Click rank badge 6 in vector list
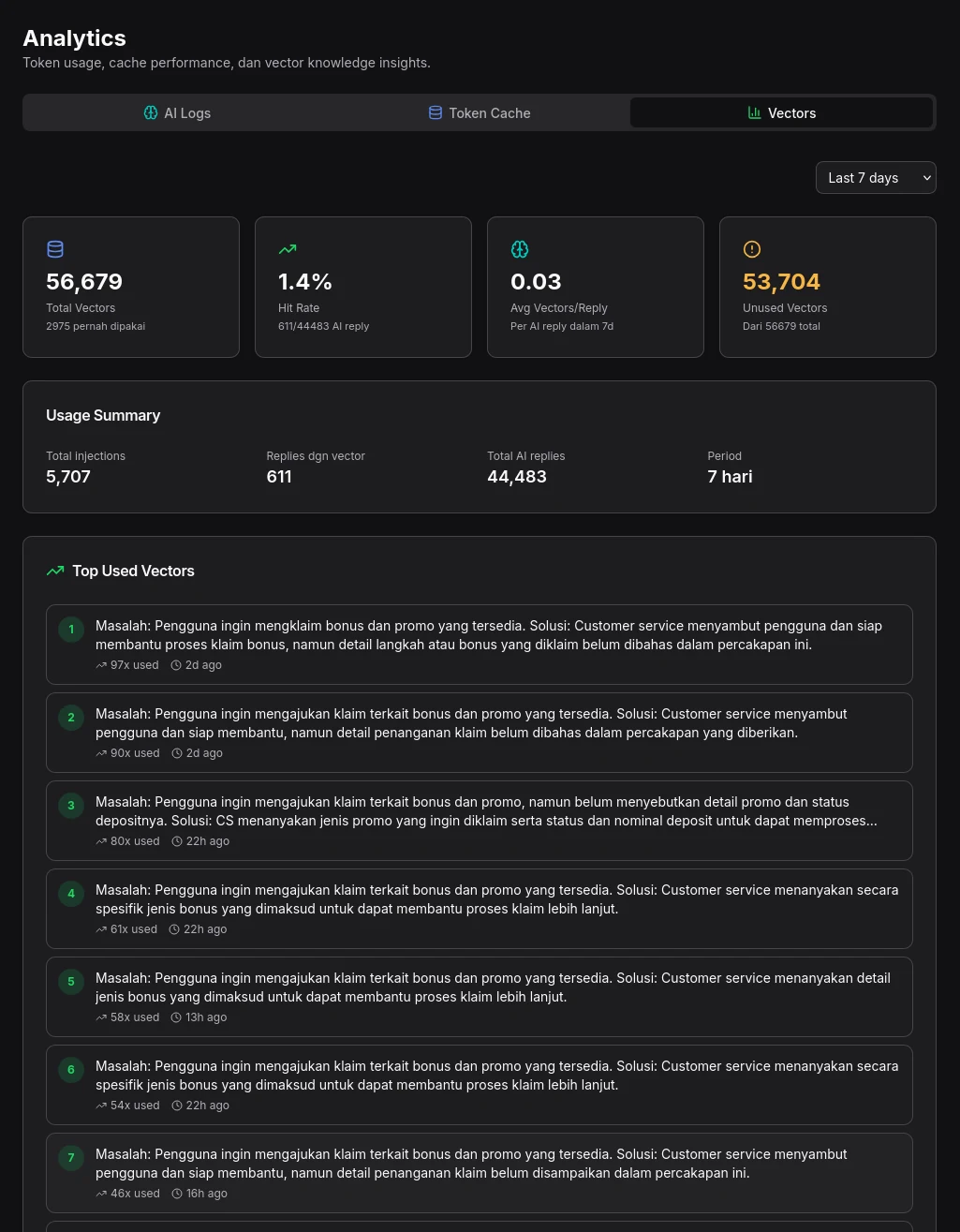Screen dimensions: 960x1232 (x=71, y=1070)
